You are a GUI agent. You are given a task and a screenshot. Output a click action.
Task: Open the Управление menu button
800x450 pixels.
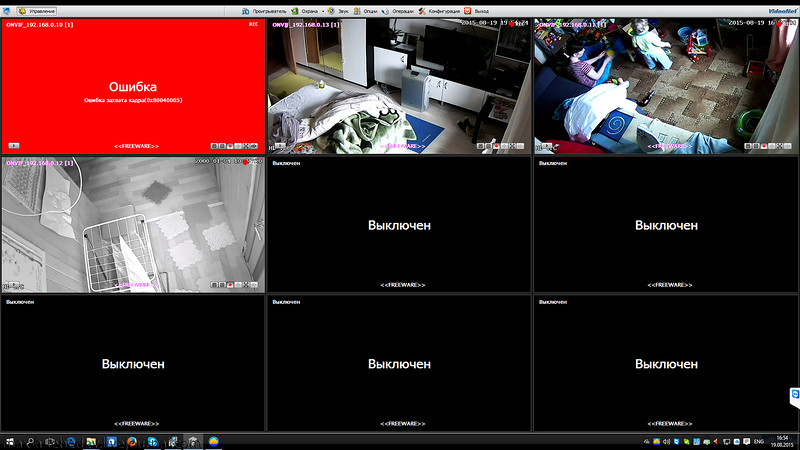click(36, 11)
